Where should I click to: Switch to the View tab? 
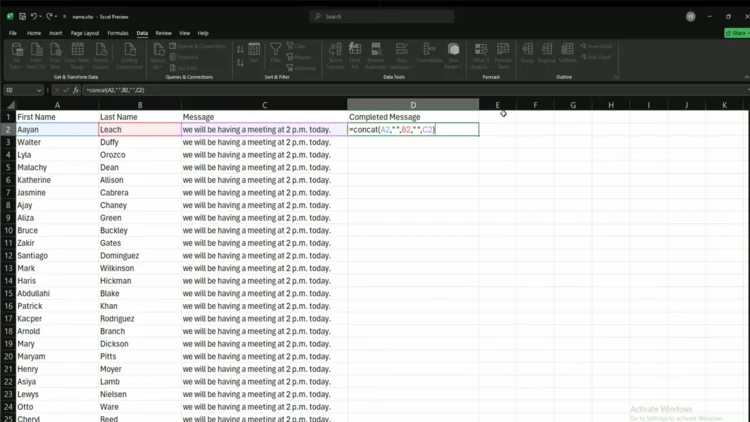click(185, 33)
